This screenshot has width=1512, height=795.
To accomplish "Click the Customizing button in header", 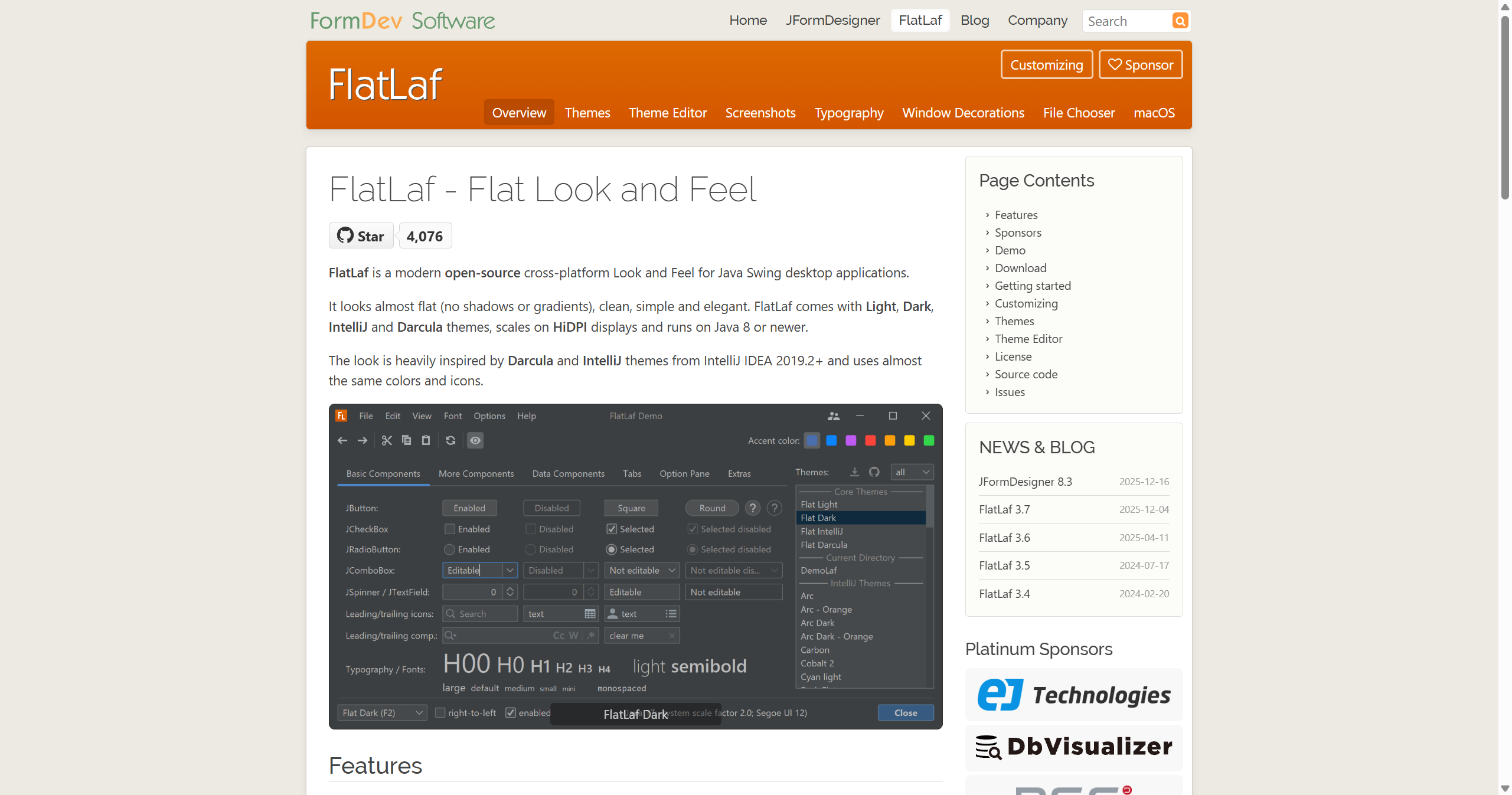I will 1046,65.
